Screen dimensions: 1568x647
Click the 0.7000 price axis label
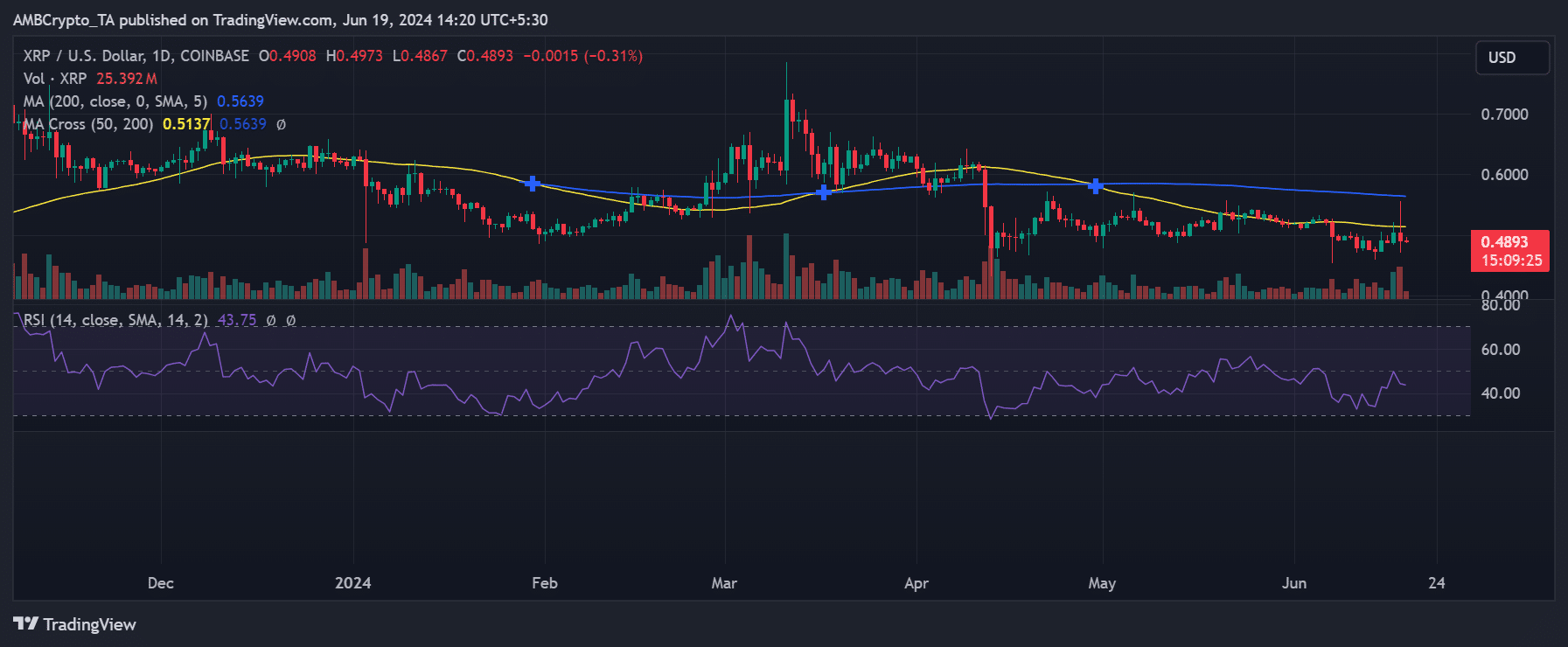tap(1504, 115)
